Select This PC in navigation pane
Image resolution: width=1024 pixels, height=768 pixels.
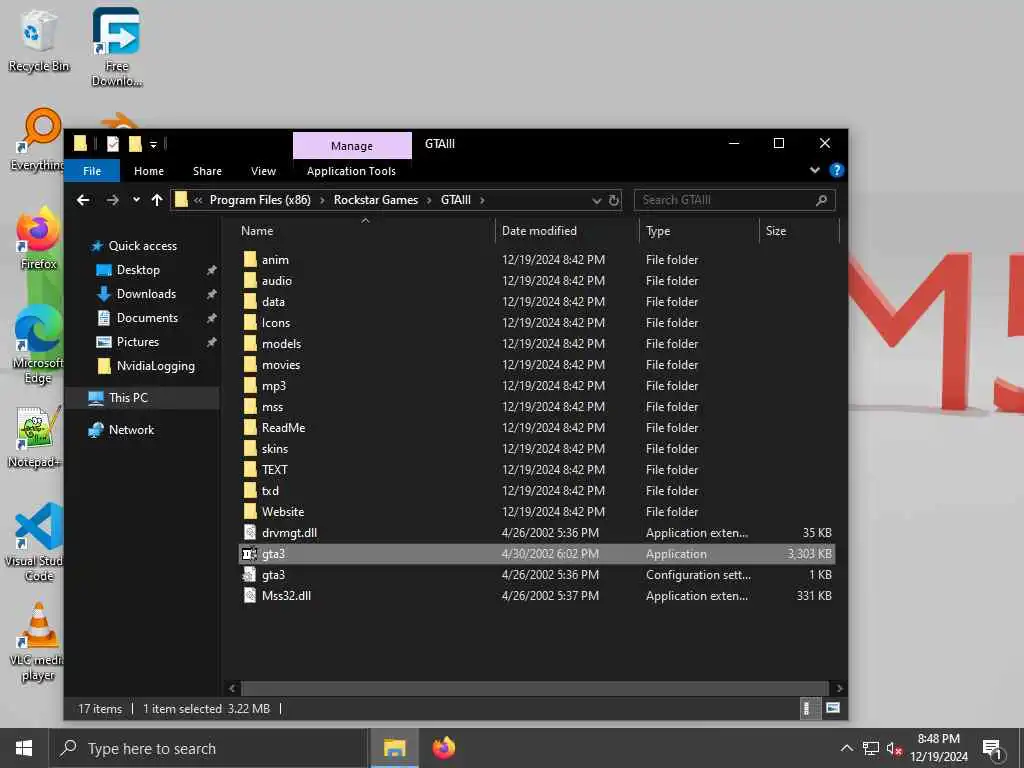(142, 398)
